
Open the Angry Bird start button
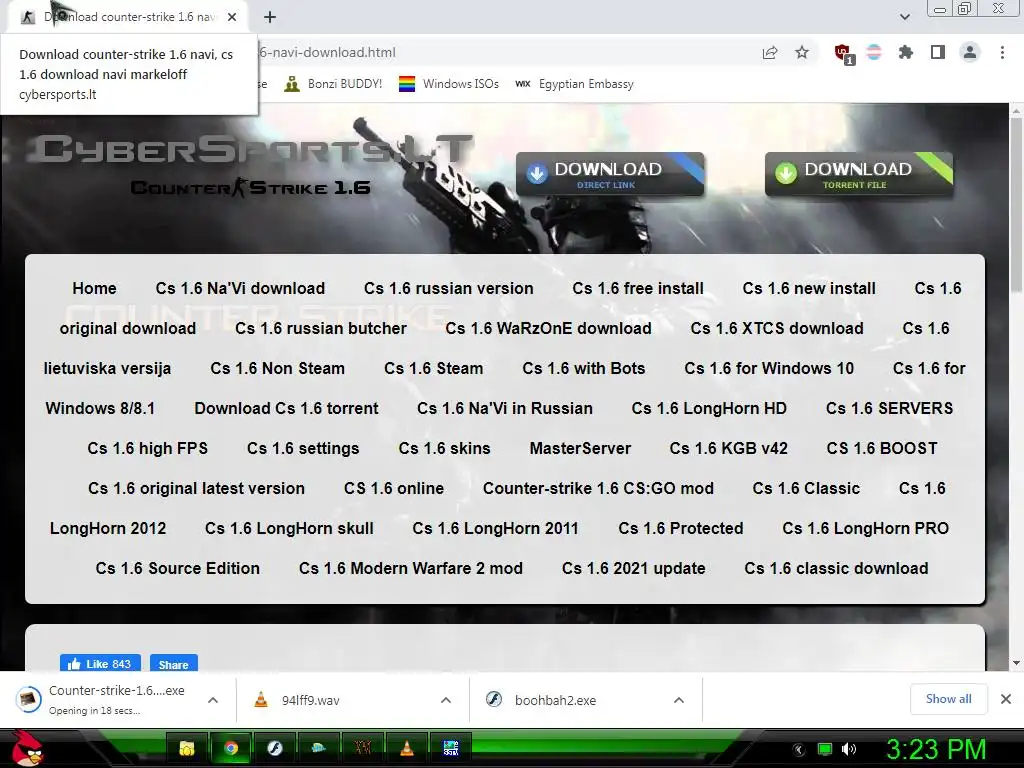pos(27,748)
